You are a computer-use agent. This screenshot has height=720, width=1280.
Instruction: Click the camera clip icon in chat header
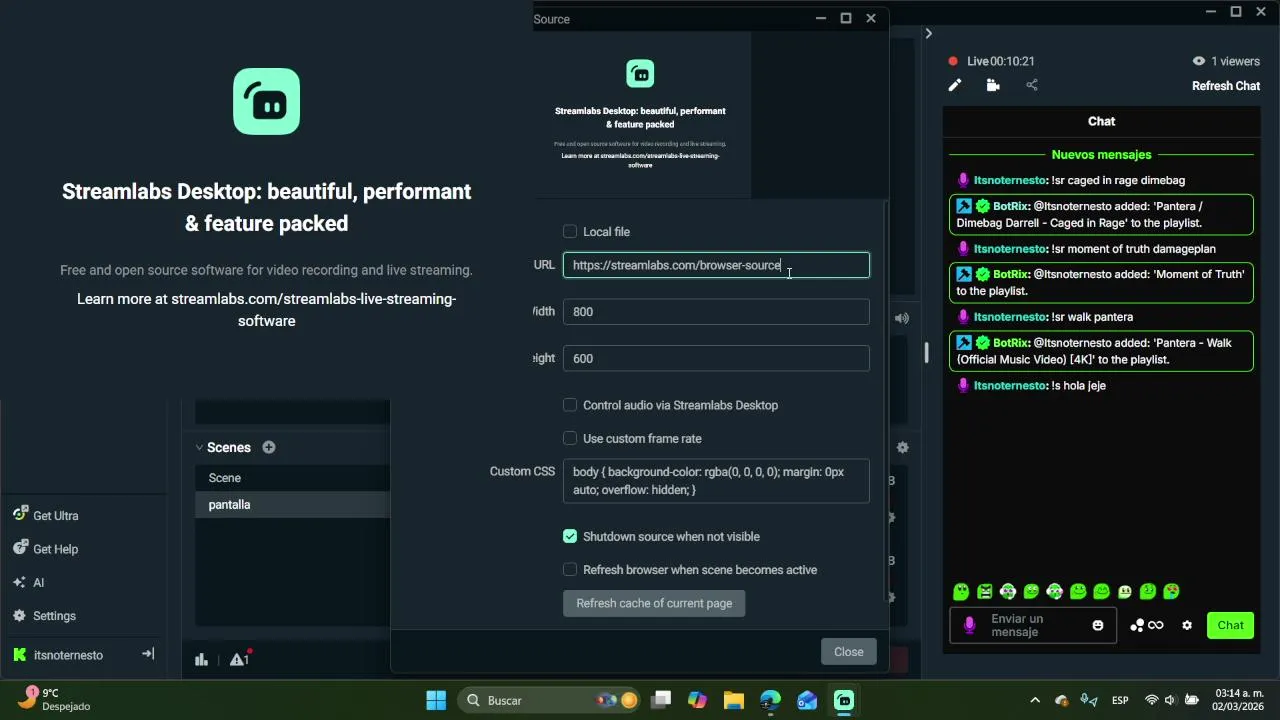point(993,86)
